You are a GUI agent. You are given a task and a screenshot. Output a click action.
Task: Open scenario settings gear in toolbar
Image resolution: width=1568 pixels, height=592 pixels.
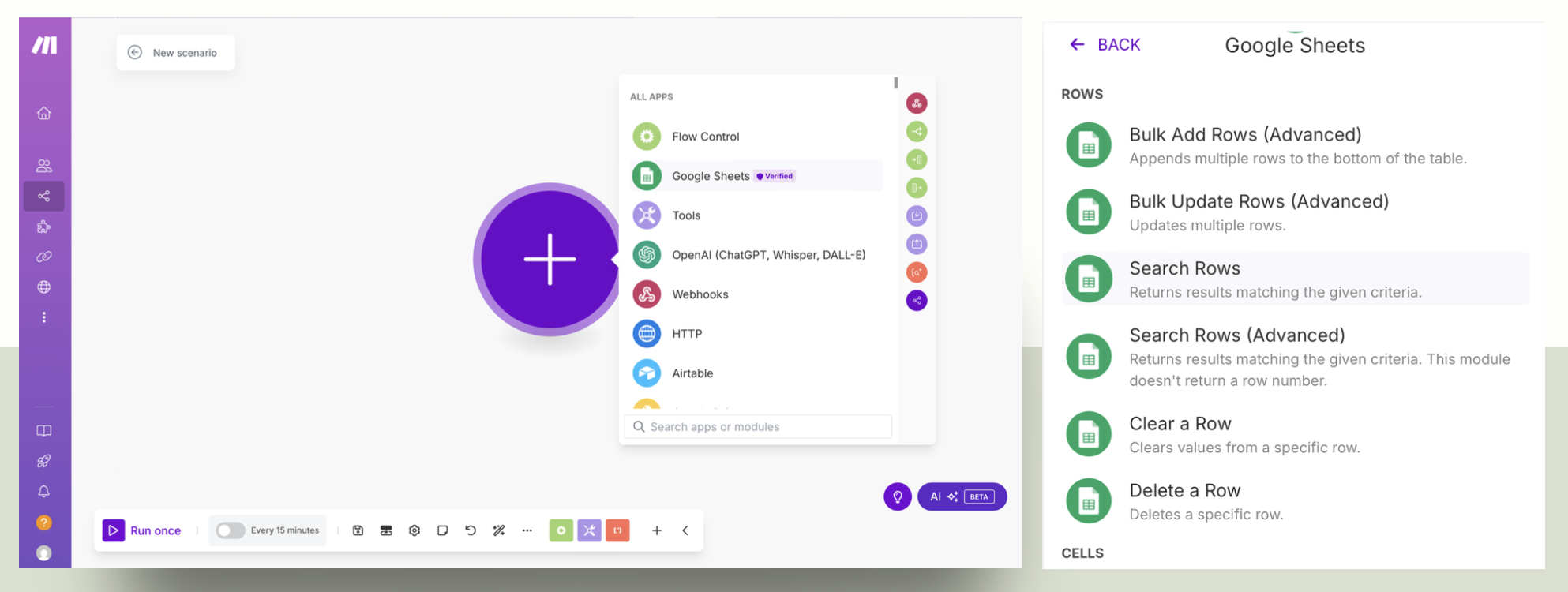[415, 530]
